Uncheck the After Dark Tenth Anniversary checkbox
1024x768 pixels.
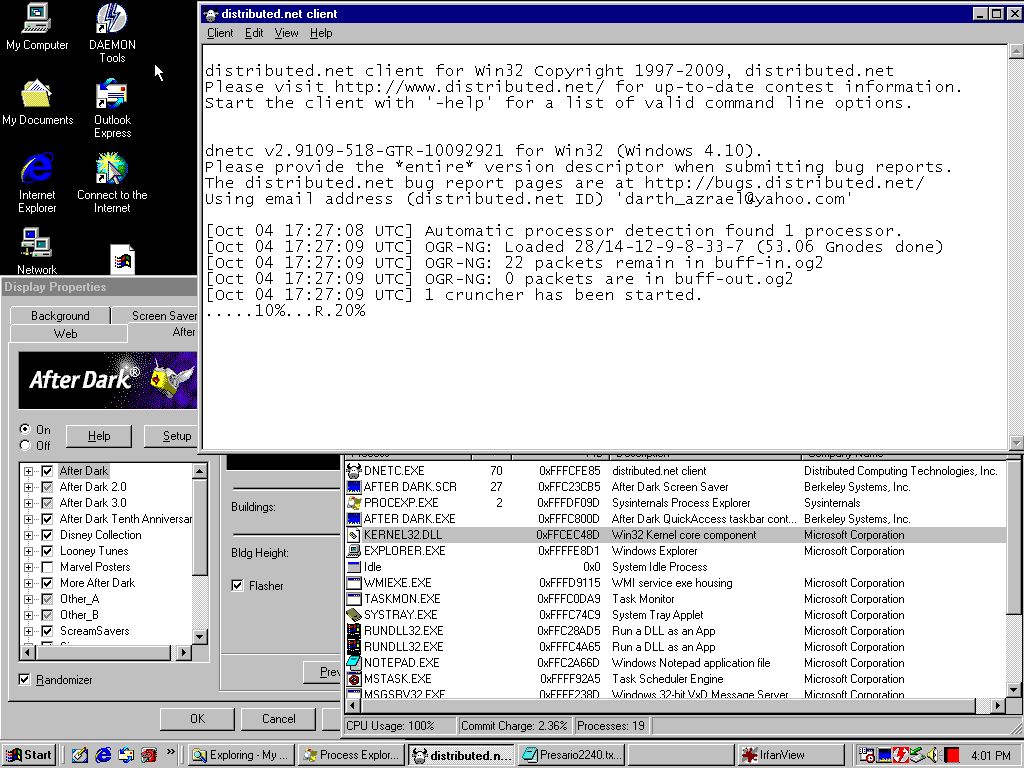[x=47, y=519]
